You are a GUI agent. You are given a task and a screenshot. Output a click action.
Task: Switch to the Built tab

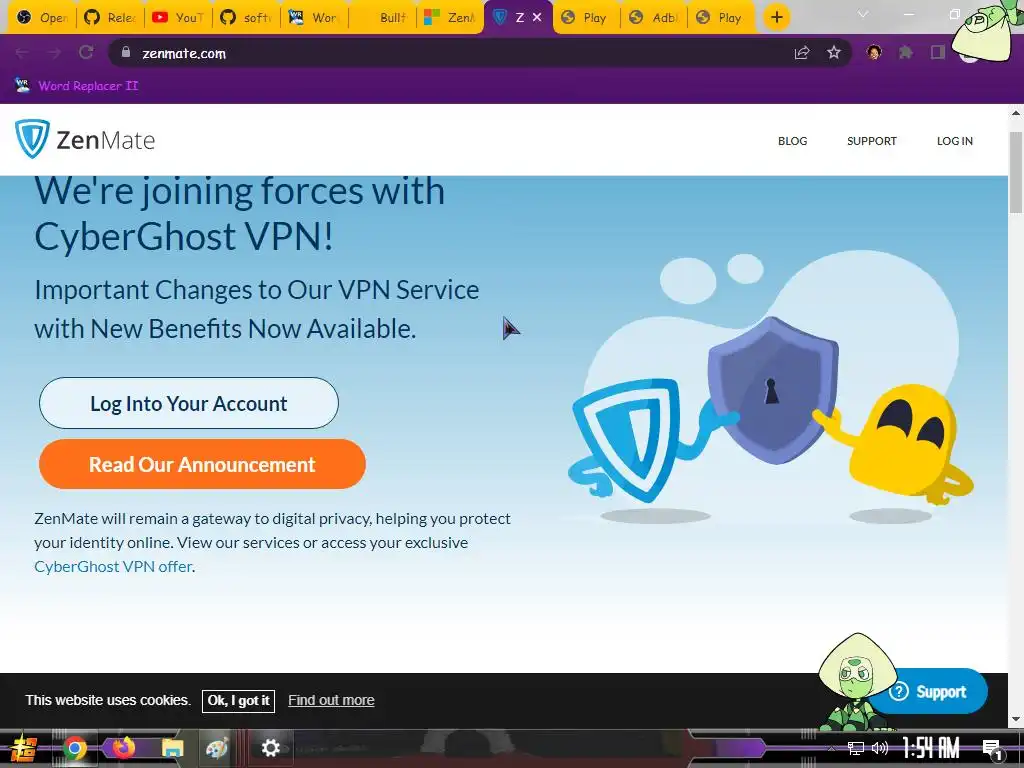click(x=381, y=18)
